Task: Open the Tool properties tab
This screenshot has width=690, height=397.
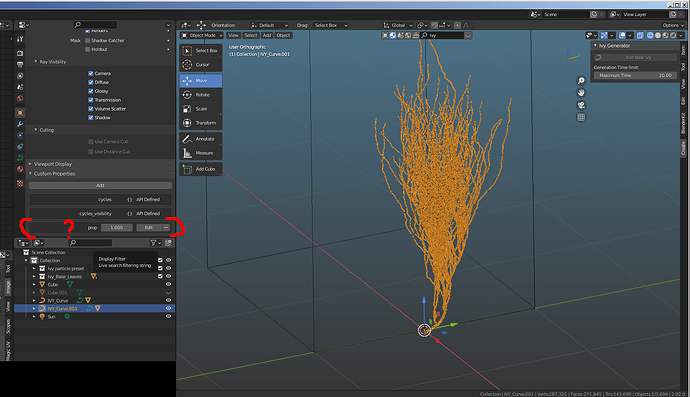Action: click(x=20, y=39)
